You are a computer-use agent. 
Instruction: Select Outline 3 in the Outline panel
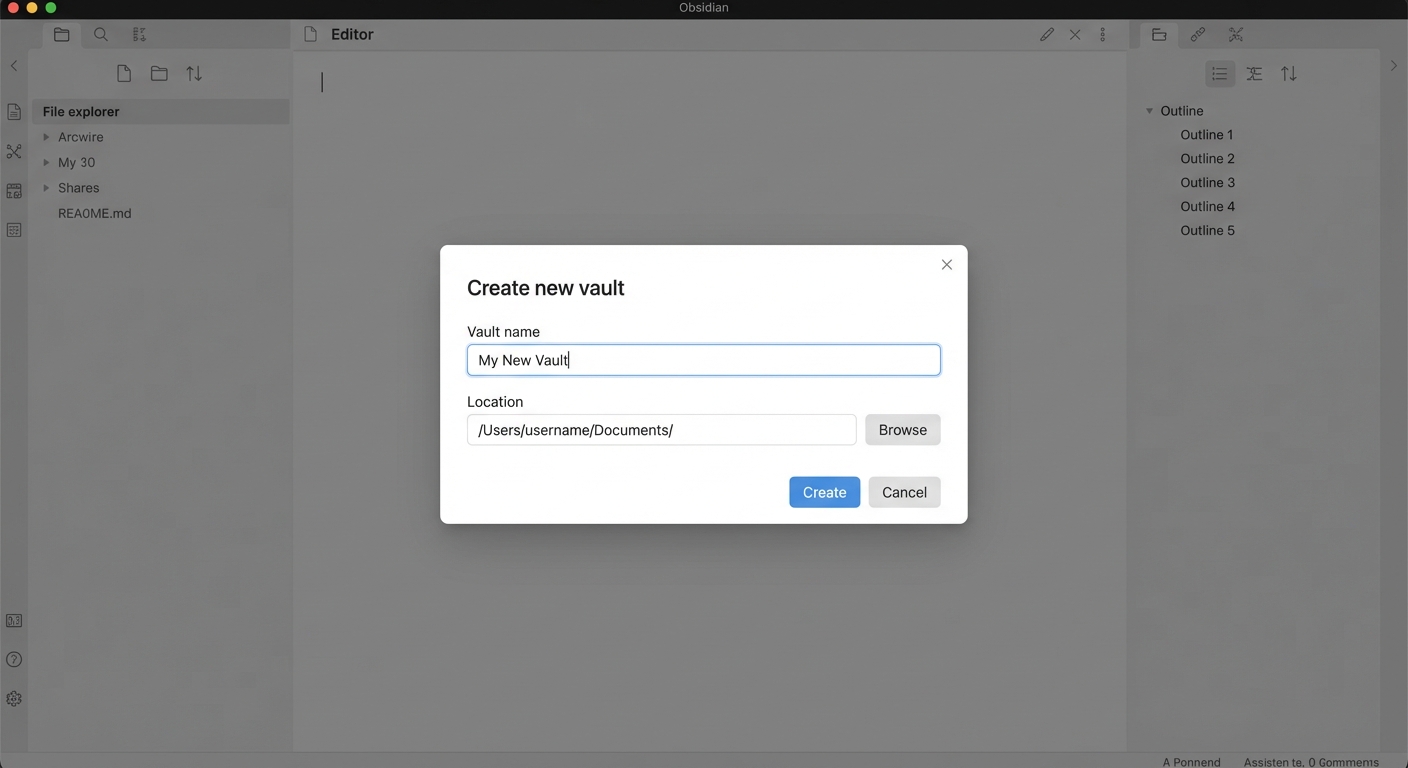coord(1207,182)
